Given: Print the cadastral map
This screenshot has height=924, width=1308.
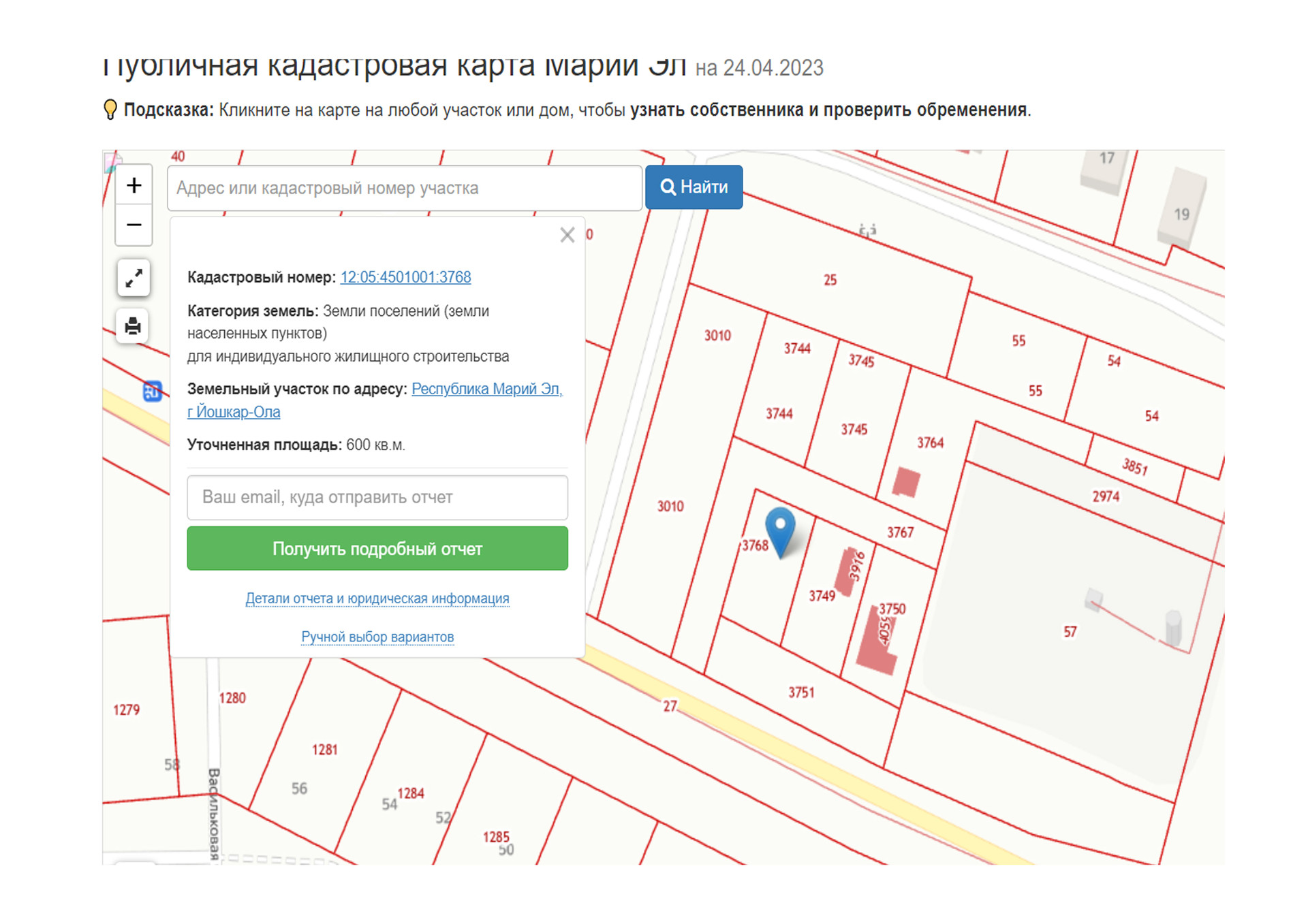Looking at the screenshot, I should (134, 326).
